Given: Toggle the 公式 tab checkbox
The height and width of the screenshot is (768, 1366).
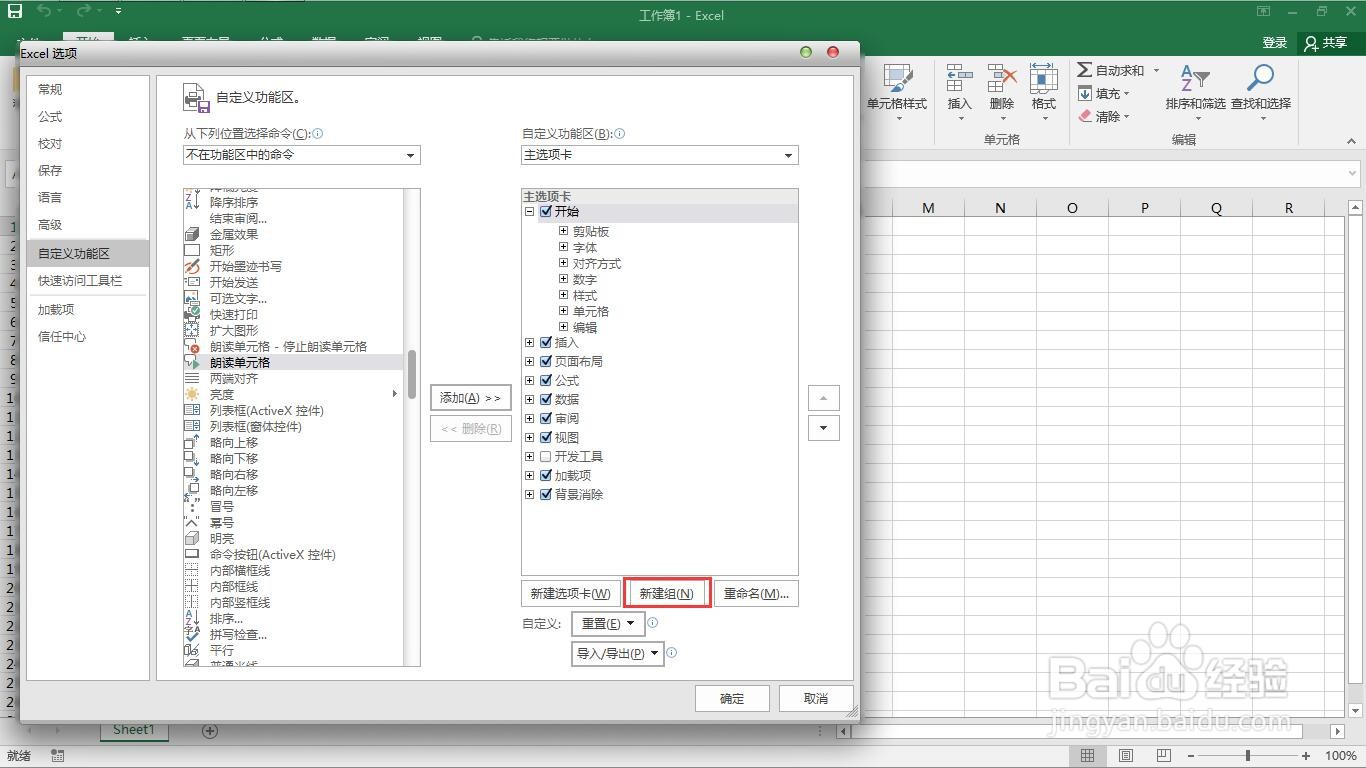Looking at the screenshot, I should coord(546,380).
